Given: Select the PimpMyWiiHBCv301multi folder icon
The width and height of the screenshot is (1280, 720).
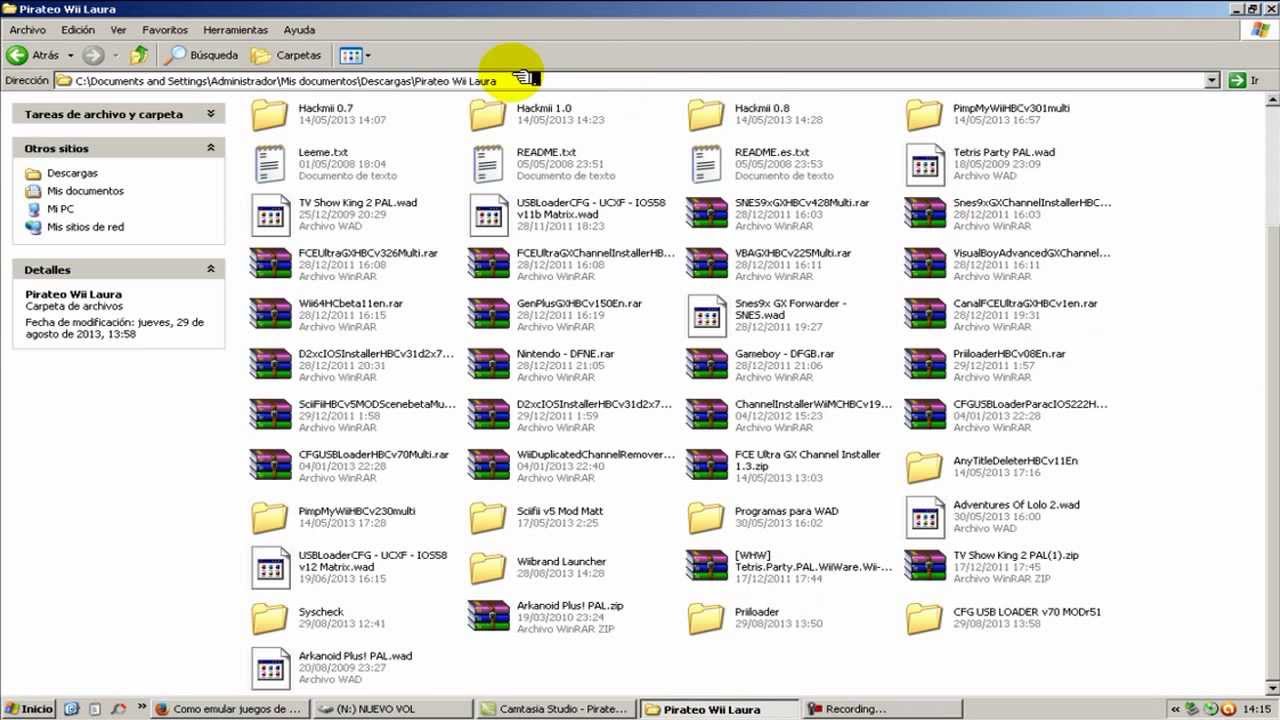Looking at the screenshot, I should pos(924,114).
